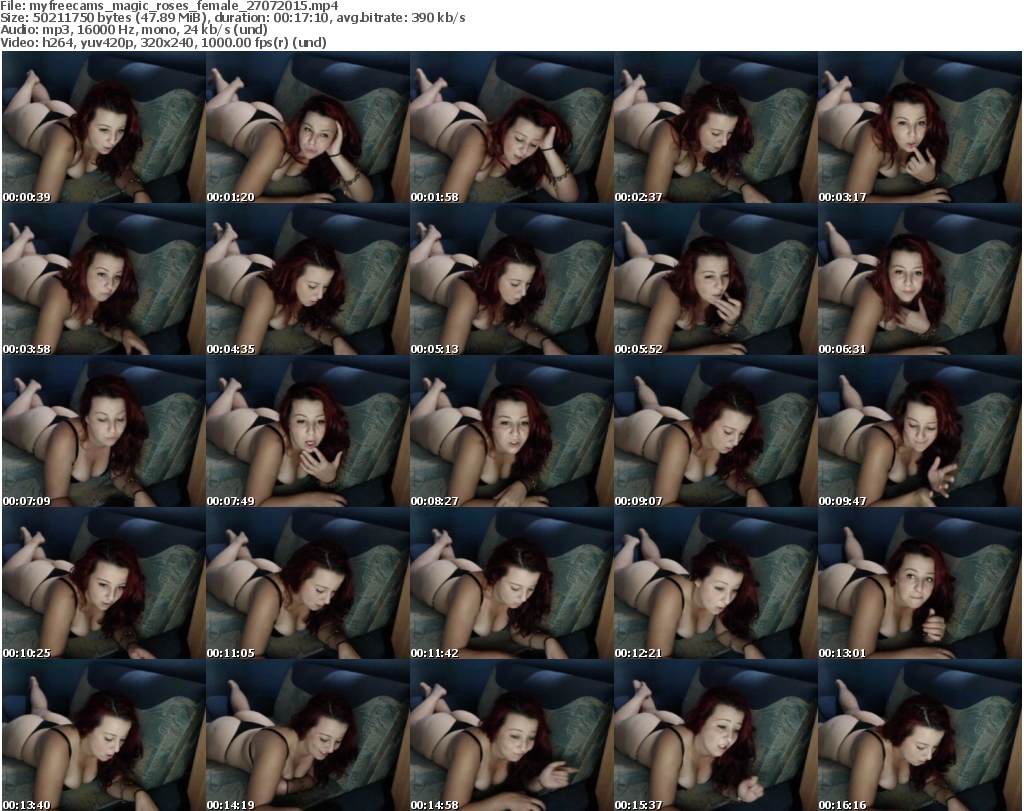Viewport: 1024px width, 811px height.
Task: Select frame with timestamp 00:11:42
Action: (511, 584)
